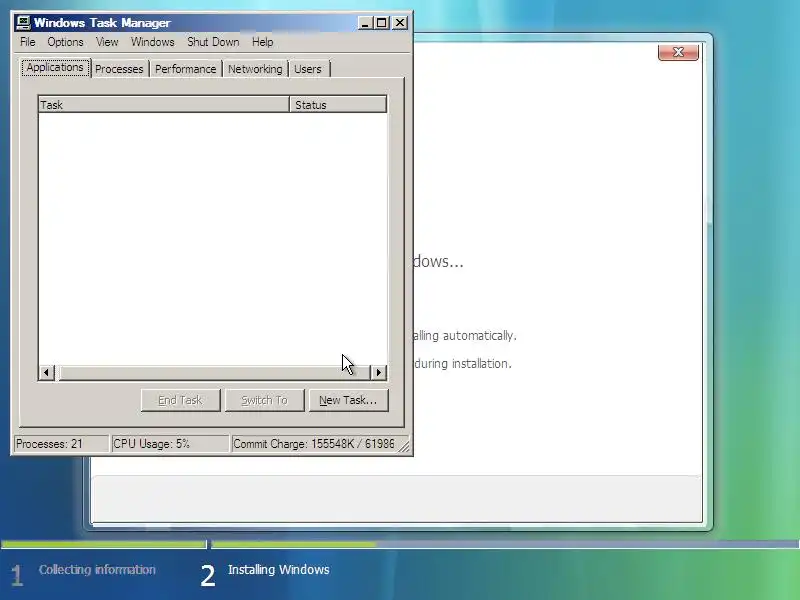Click the 'alling automatically.' text in setup window
The image size is (800, 600).
[465, 336]
